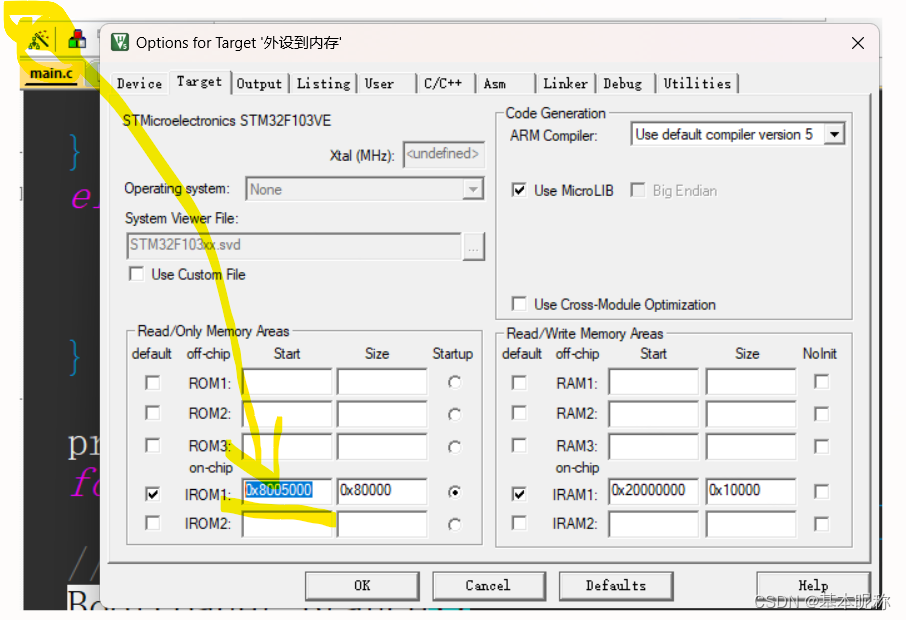The image size is (906, 620).
Task: Click the IRAM1 Size field 0x10000
Action: (x=751, y=491)
